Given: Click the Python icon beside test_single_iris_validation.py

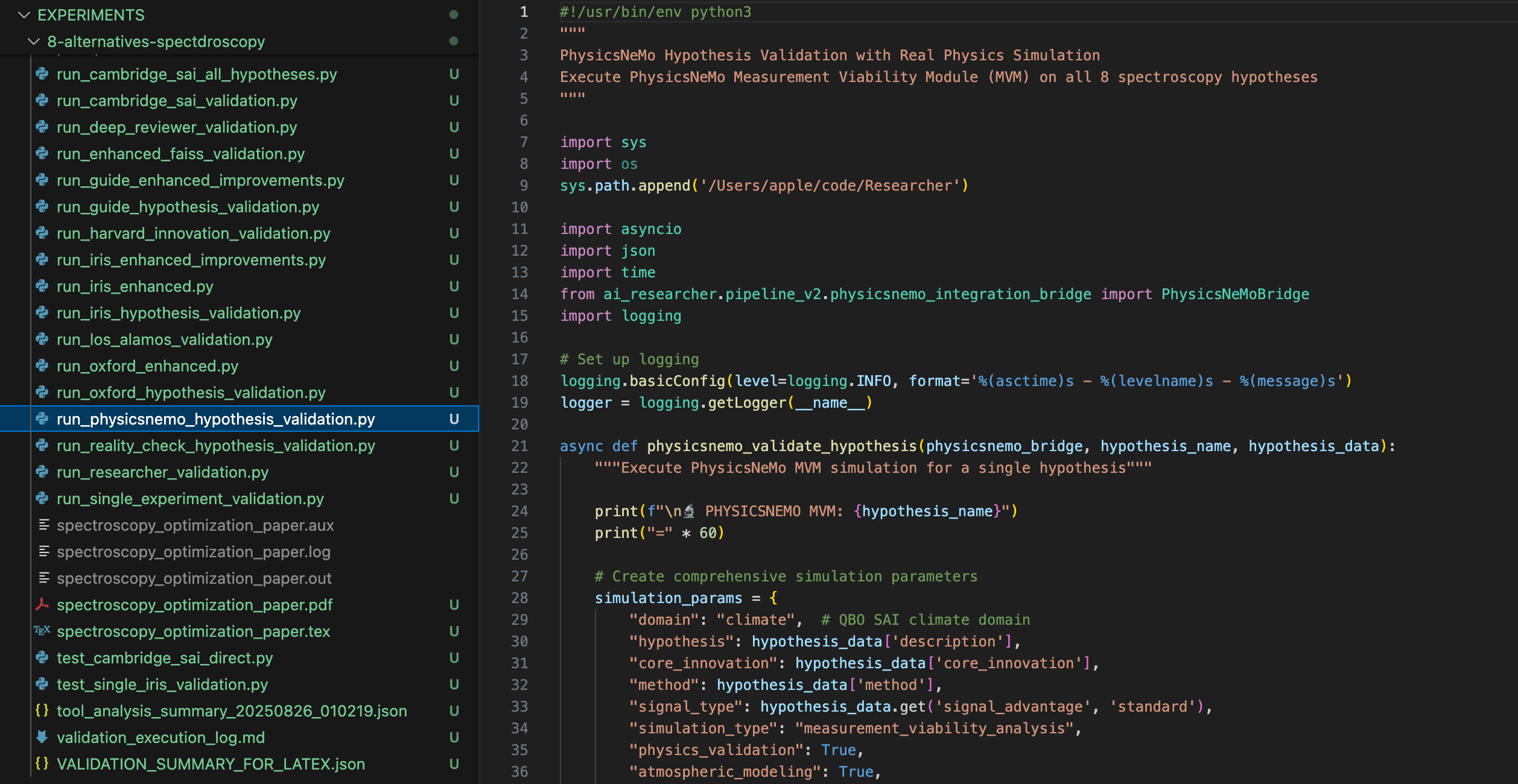Looking at the screenshot, I should (x=42, y=684).
